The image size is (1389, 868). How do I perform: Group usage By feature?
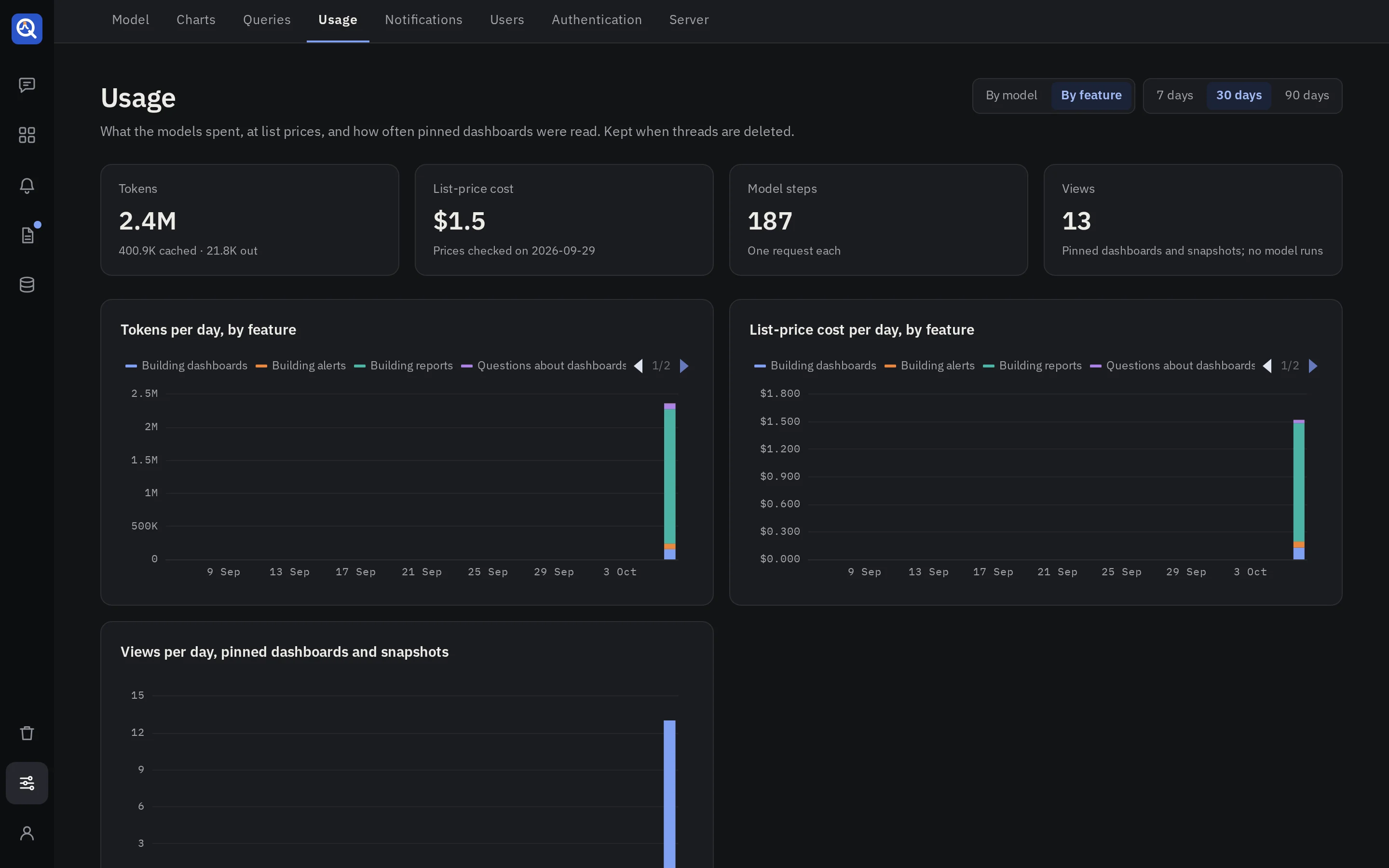coord(1091,95)
